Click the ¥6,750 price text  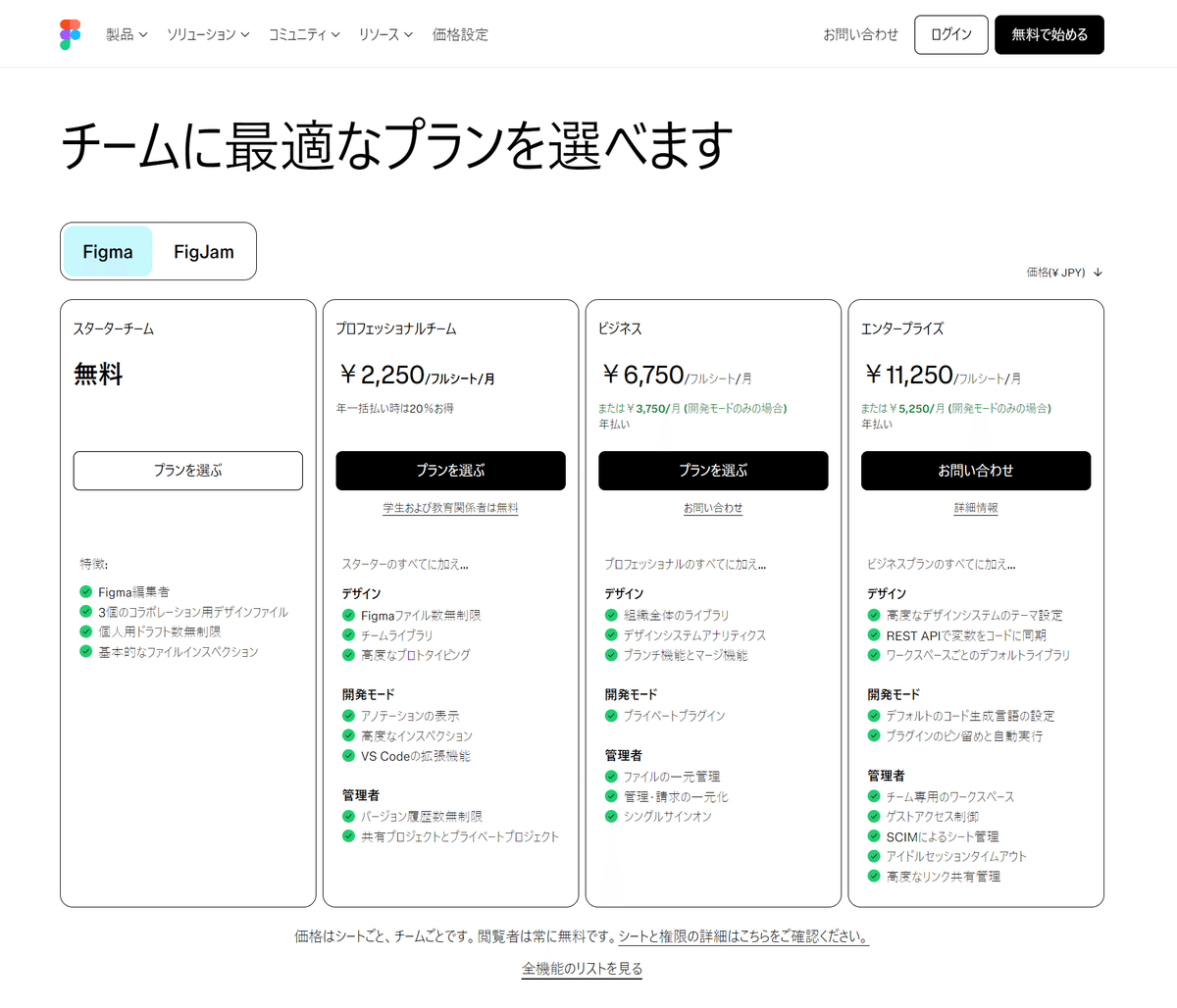pos(642,375)
